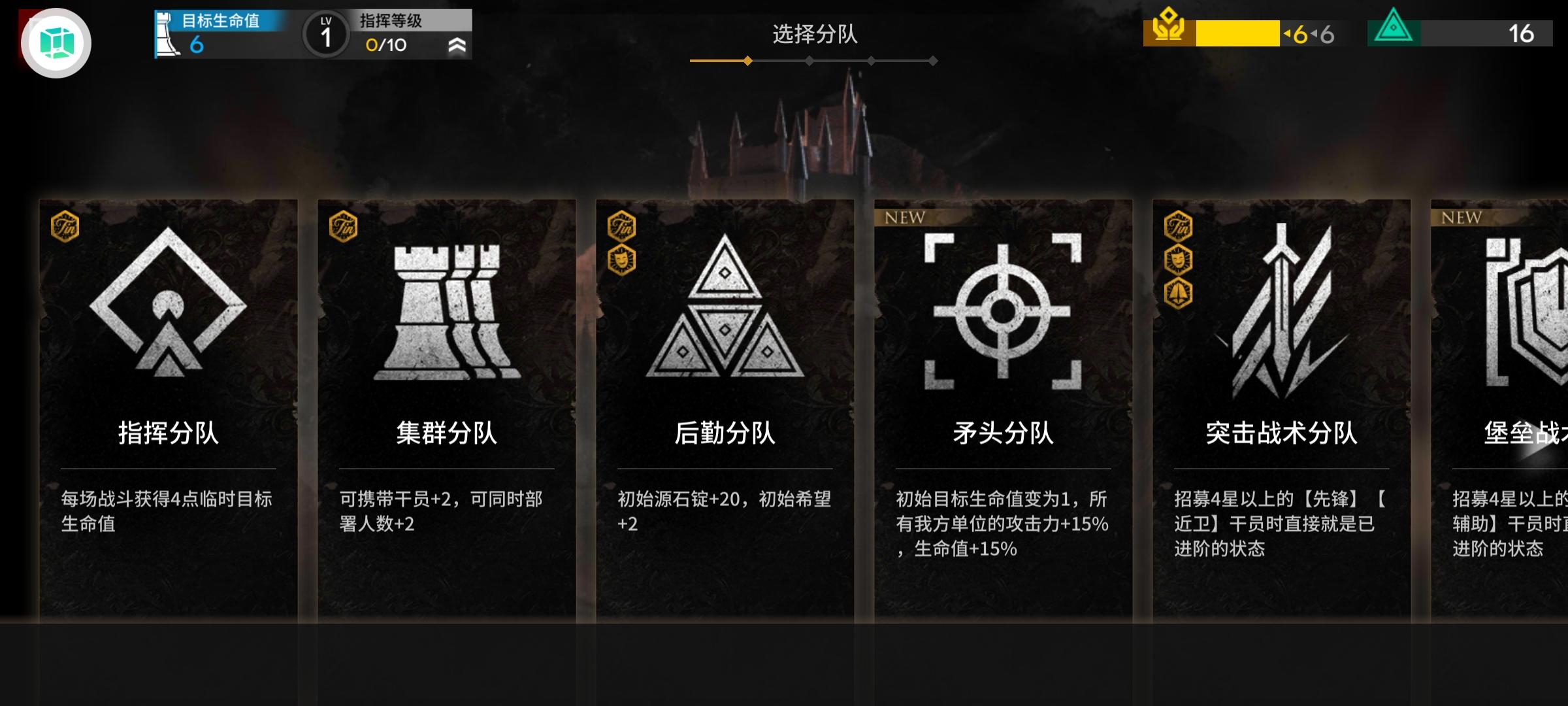Expand the 指挥等级 chevron arrows

click(457, 45)
